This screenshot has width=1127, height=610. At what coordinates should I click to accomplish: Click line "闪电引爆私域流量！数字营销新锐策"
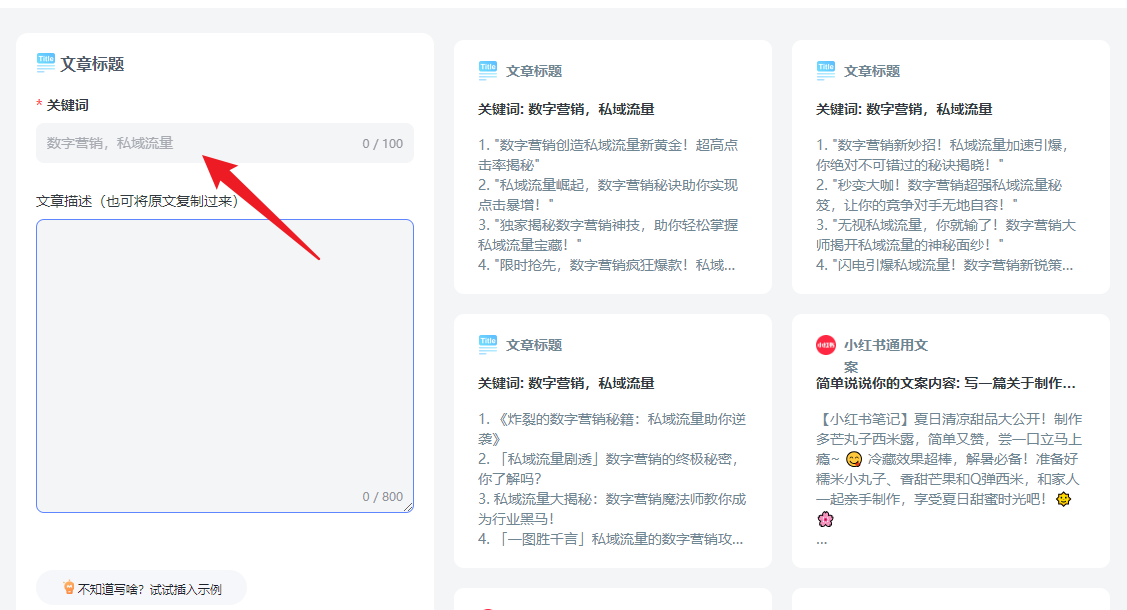(x=944, y=265)
